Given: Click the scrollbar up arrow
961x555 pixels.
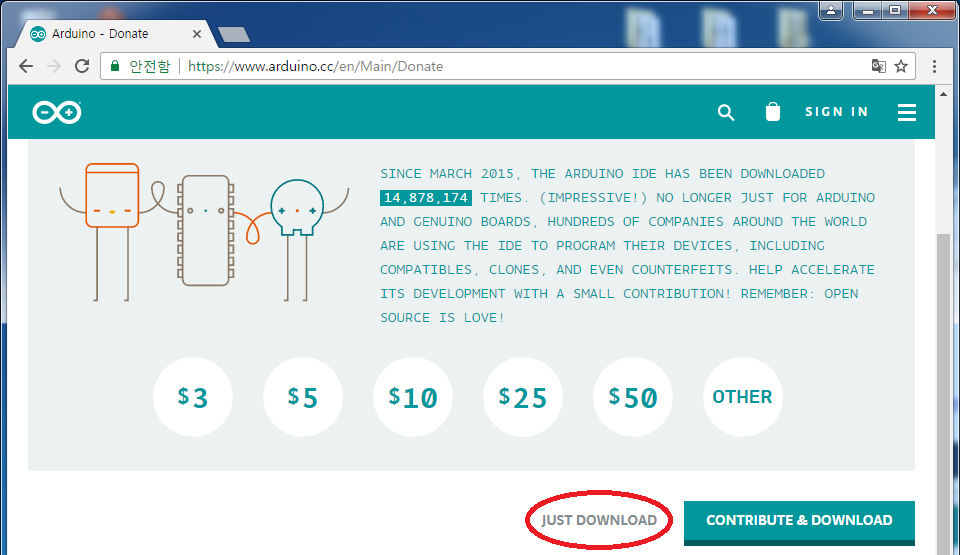Looking at the screenshot, I should (943, 94).
